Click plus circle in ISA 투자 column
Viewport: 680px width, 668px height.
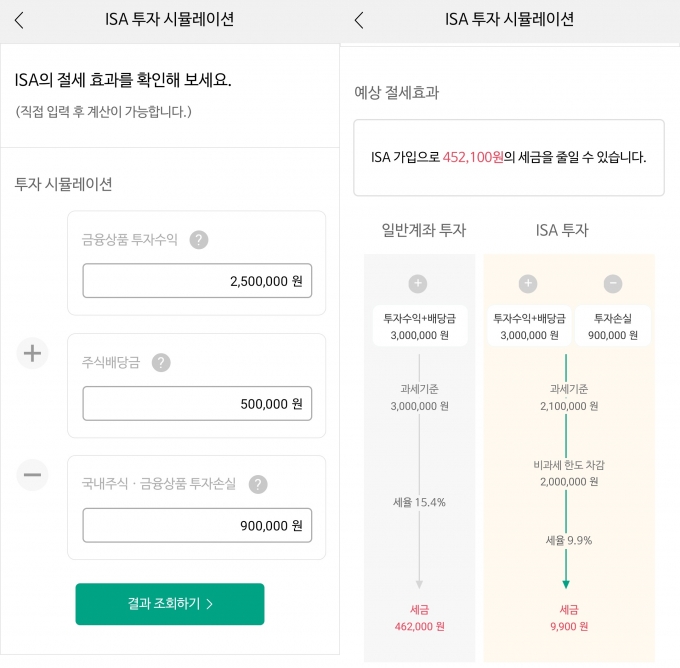(528, 284)
